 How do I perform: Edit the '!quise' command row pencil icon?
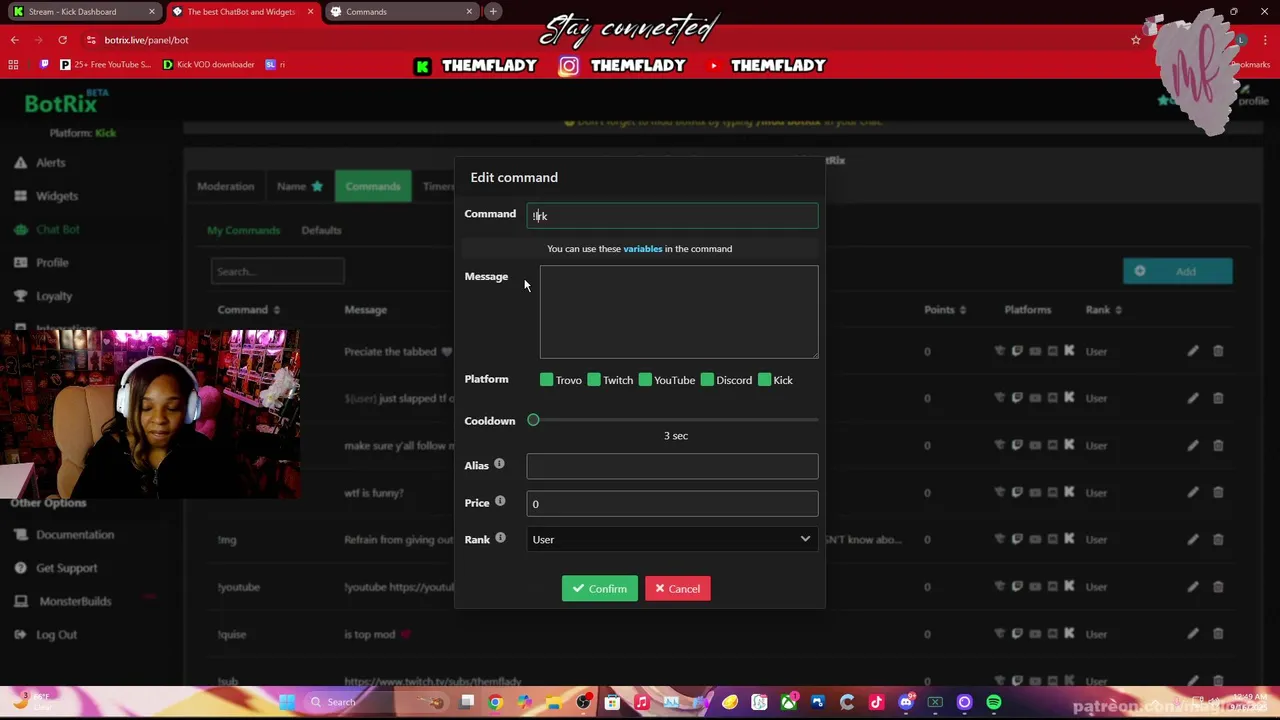pos(1193,634)
